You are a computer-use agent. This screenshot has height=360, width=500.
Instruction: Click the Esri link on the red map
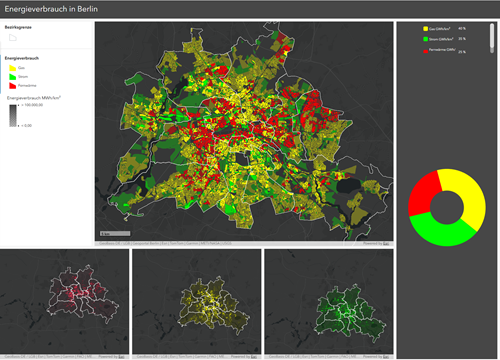[x=121, y=356]
